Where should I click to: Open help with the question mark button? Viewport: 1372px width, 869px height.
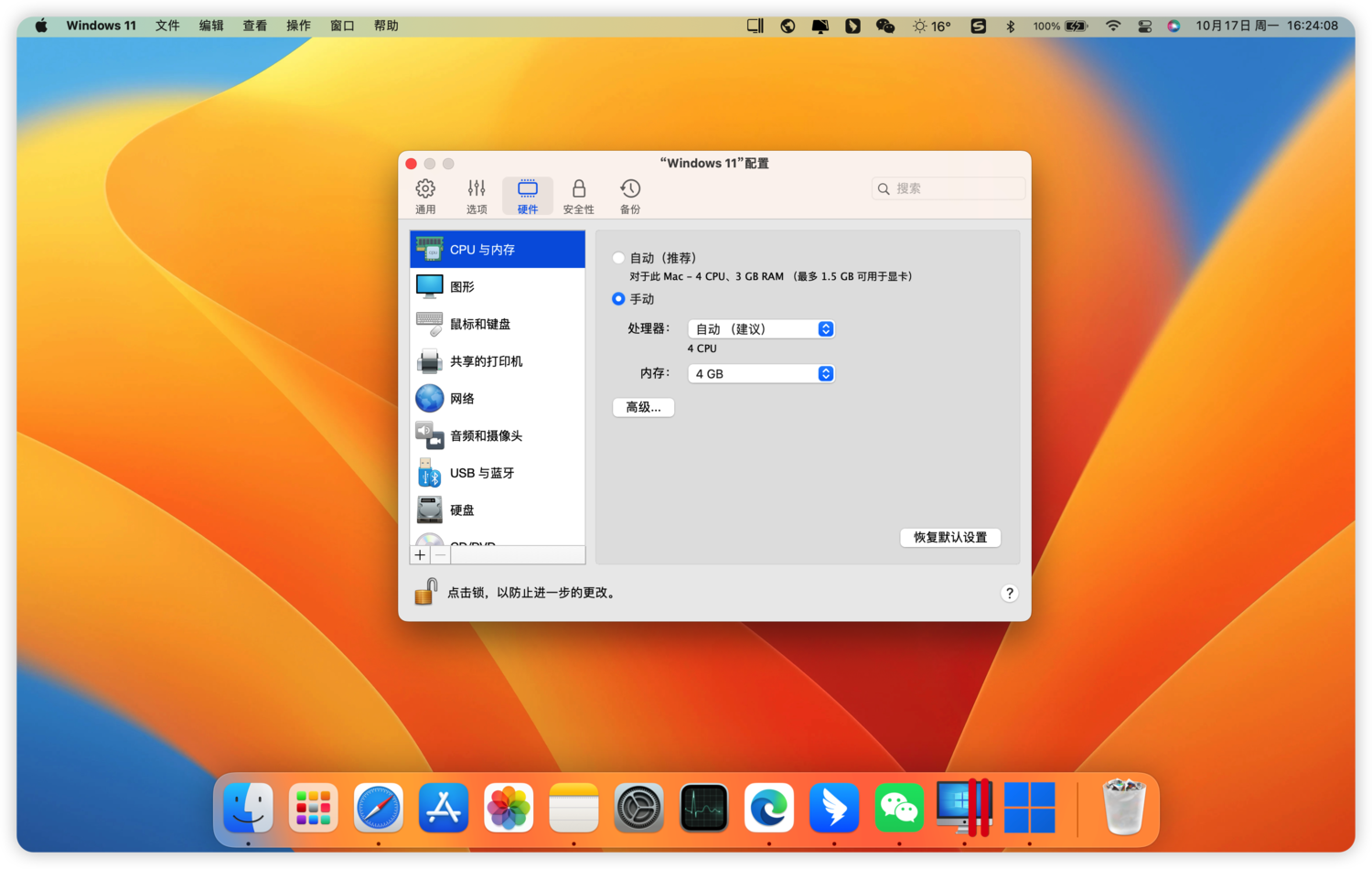pos(1009,593)
